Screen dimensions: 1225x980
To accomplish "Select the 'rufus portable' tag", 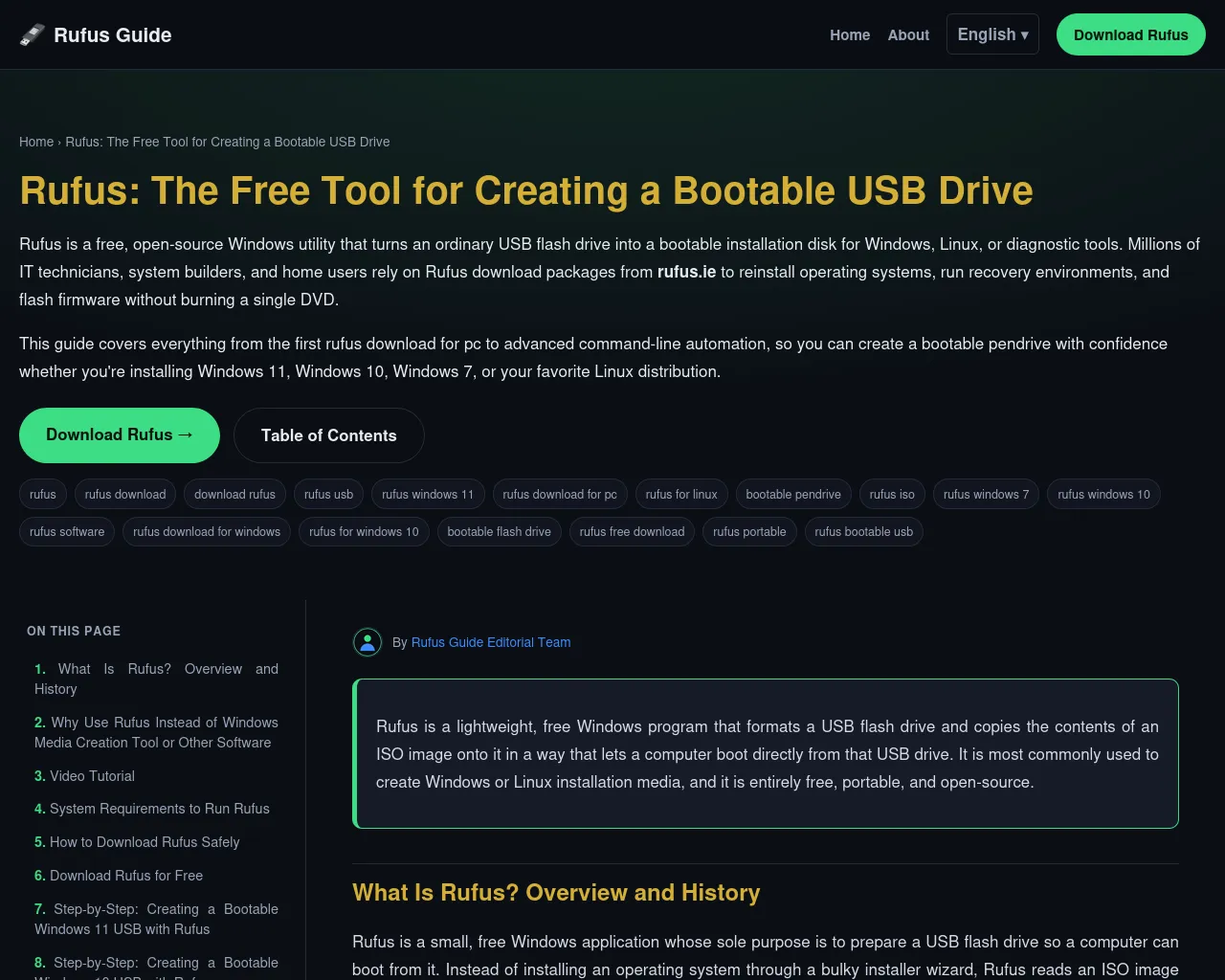I will coord(749,531).
